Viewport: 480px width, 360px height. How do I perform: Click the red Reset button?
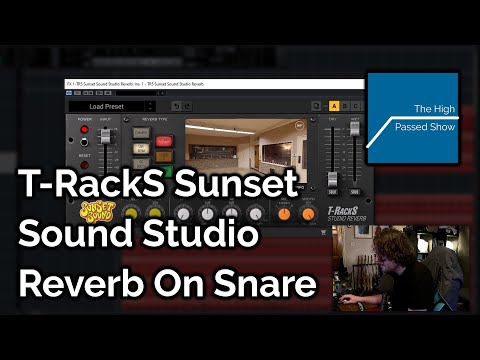tap(84, 165)
